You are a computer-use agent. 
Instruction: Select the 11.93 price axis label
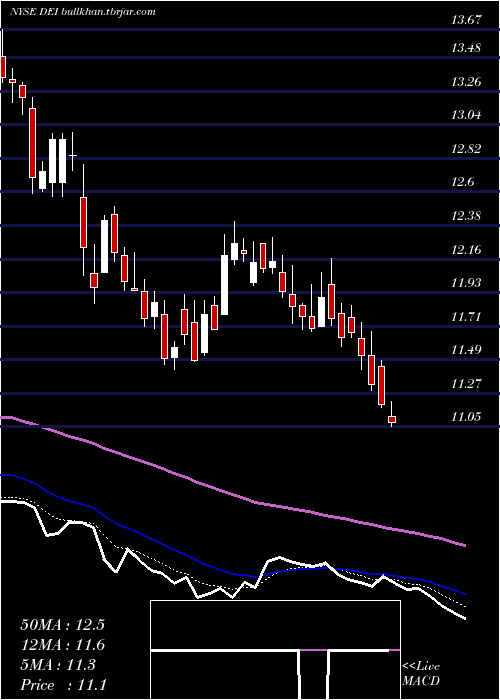point(466,283)
